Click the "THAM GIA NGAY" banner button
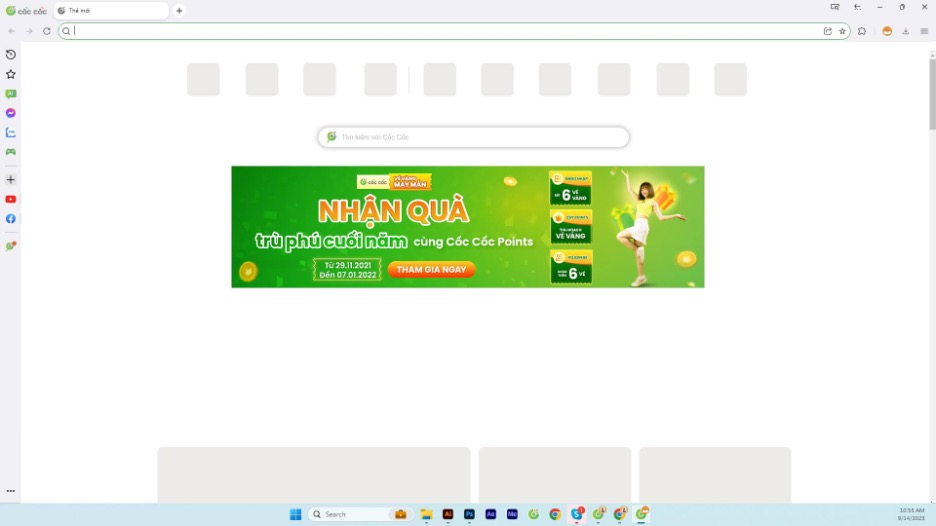This screenshot has width=936, height=526. (431, 270)
